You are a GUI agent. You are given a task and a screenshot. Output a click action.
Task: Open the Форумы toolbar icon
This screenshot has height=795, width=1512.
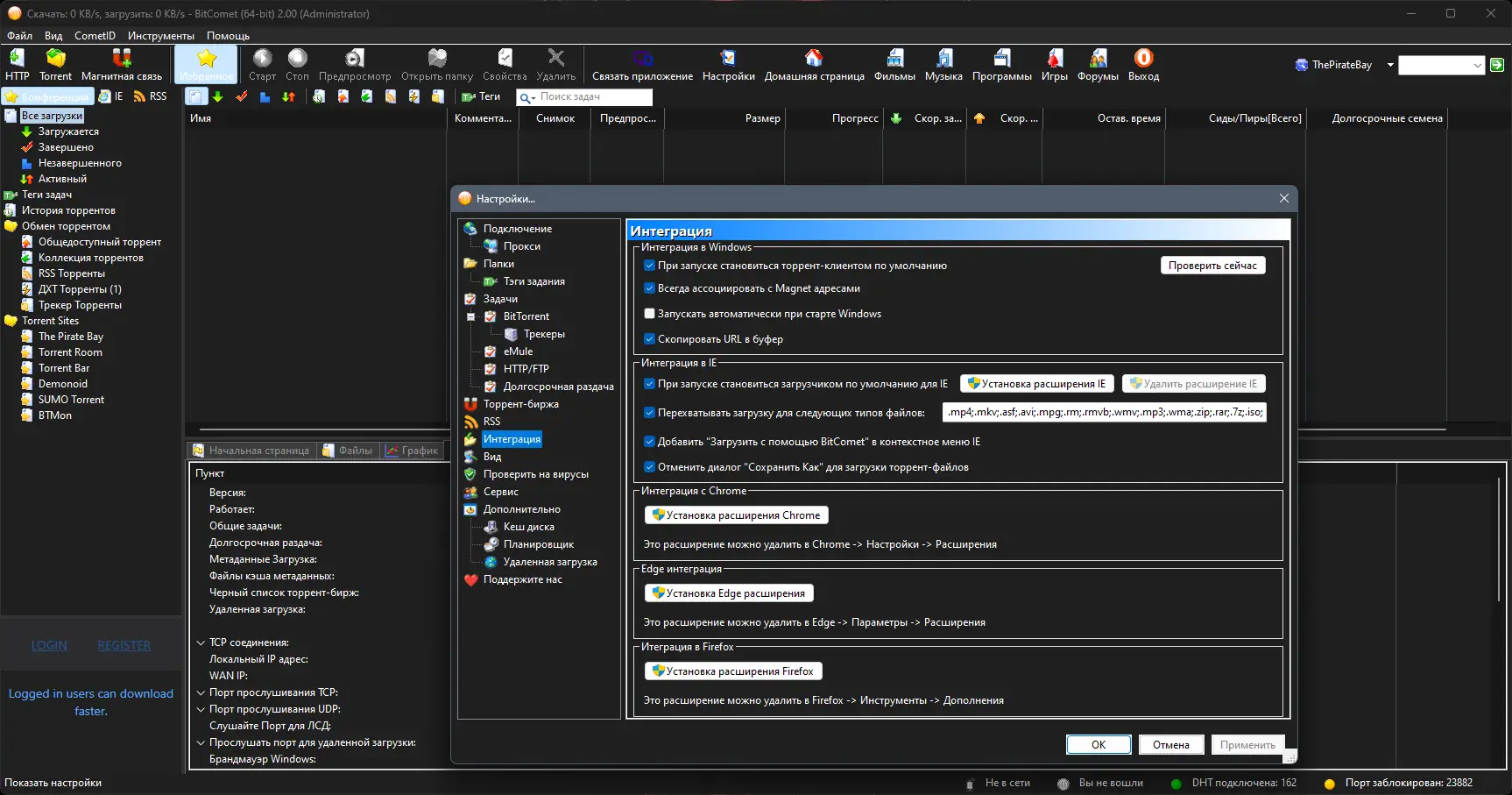(1098, 65)
